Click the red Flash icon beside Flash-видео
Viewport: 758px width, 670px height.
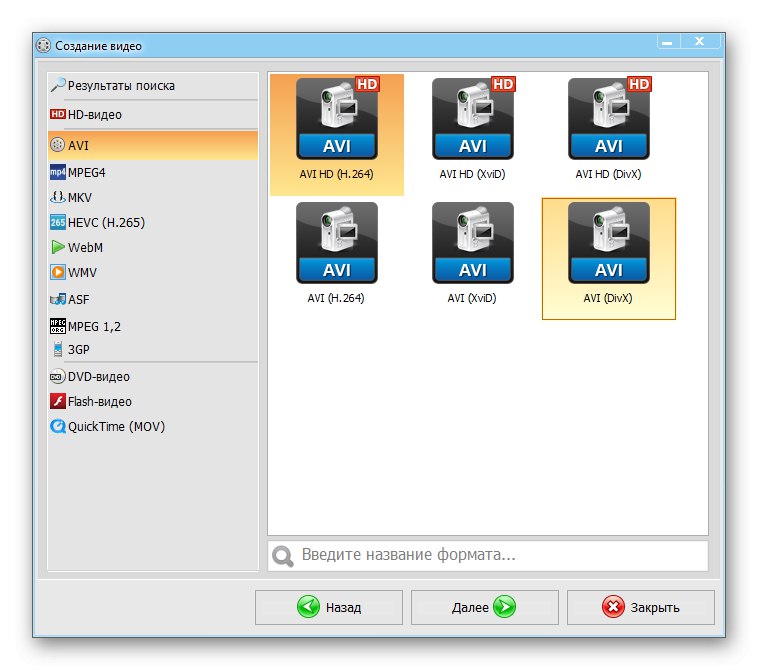[58, 401]
